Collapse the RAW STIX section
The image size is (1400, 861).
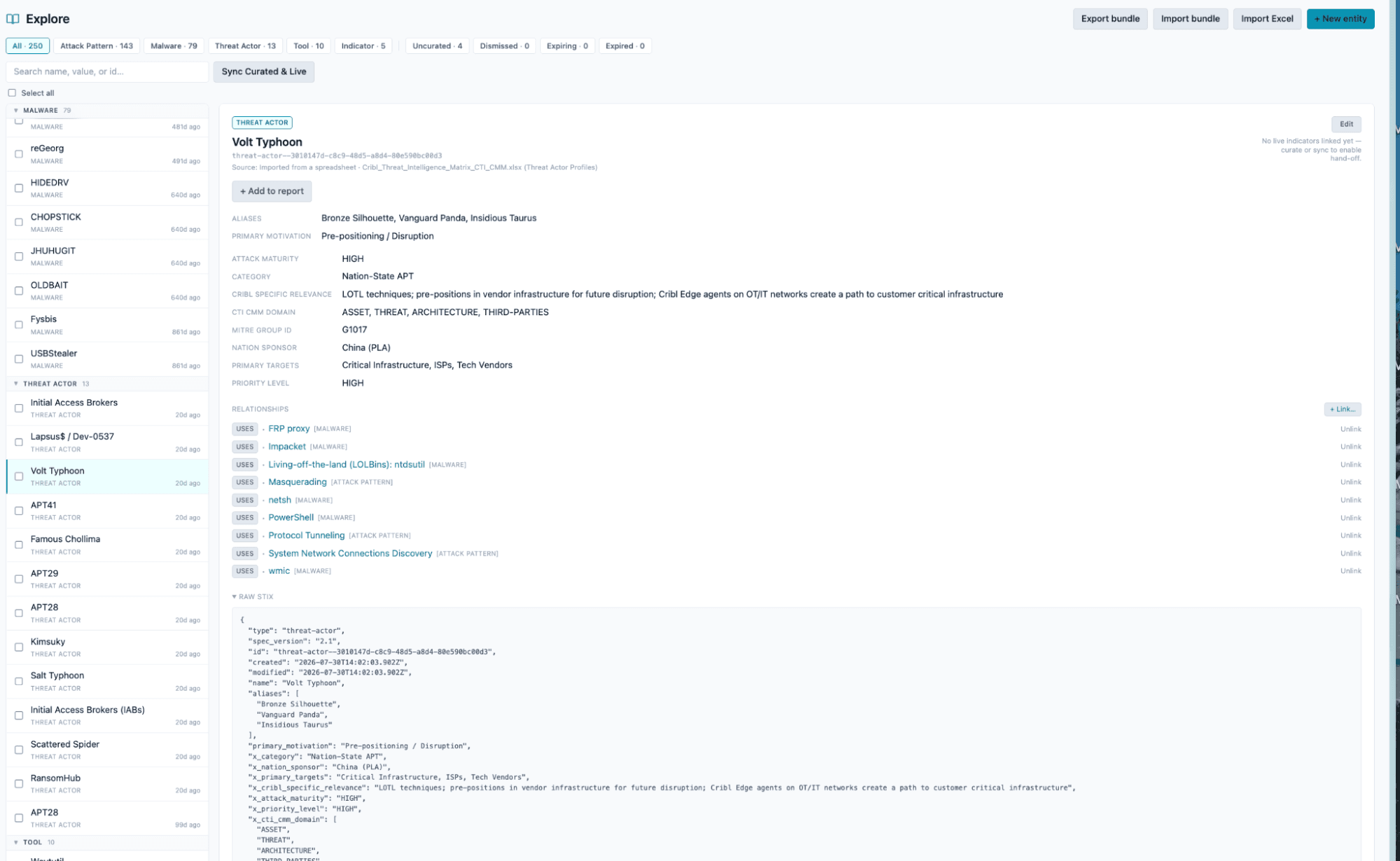pyautogui.click(x=253, y=597)
